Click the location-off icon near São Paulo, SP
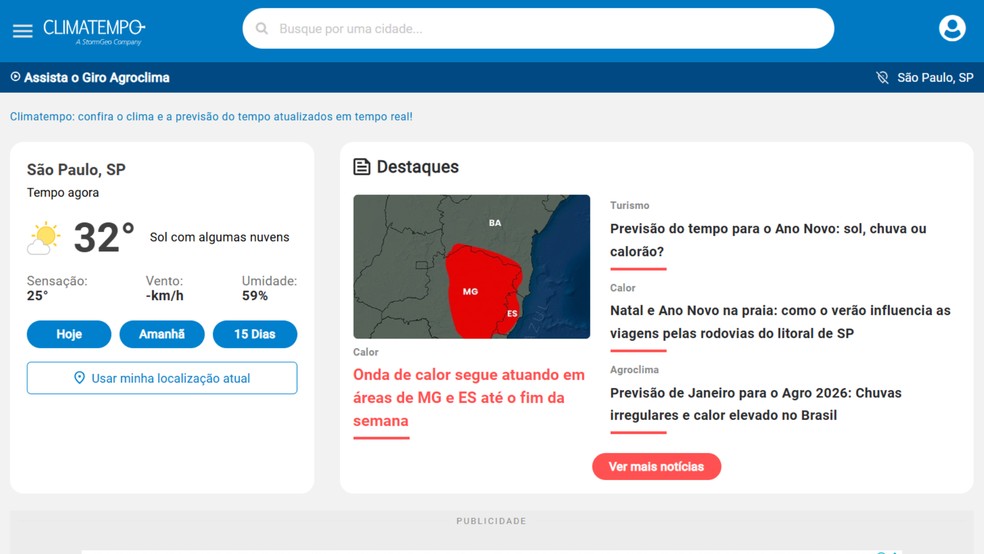 click(882, 77)
